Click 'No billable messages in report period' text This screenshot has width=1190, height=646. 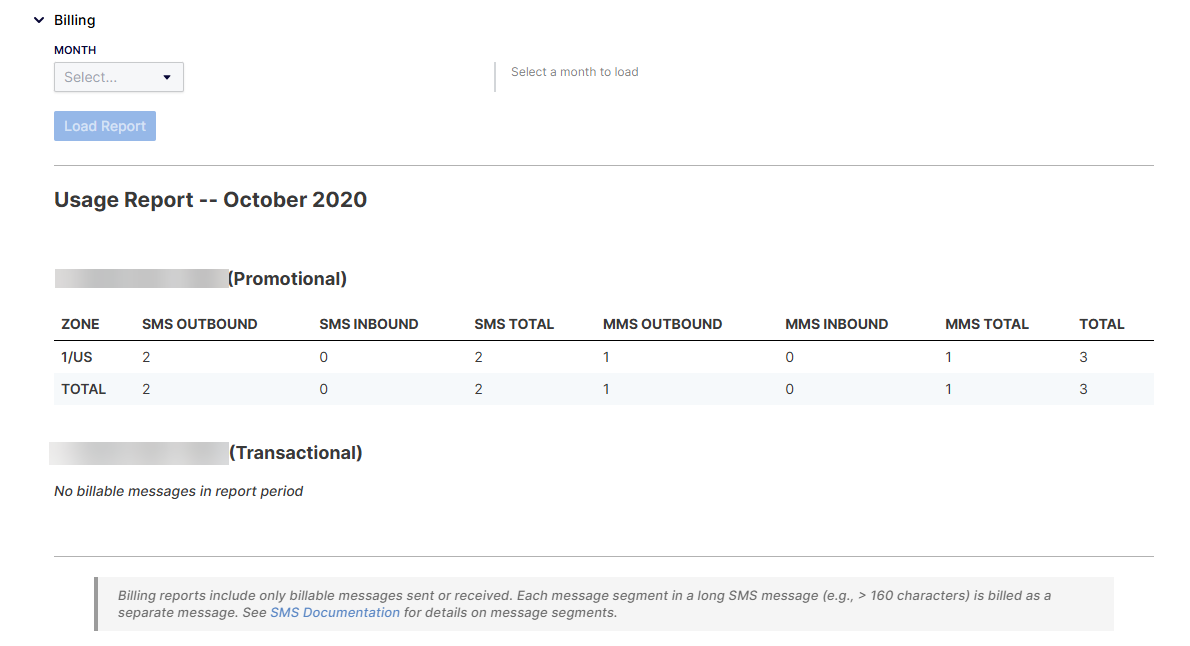pyautogui.click(x=178, y=491)
